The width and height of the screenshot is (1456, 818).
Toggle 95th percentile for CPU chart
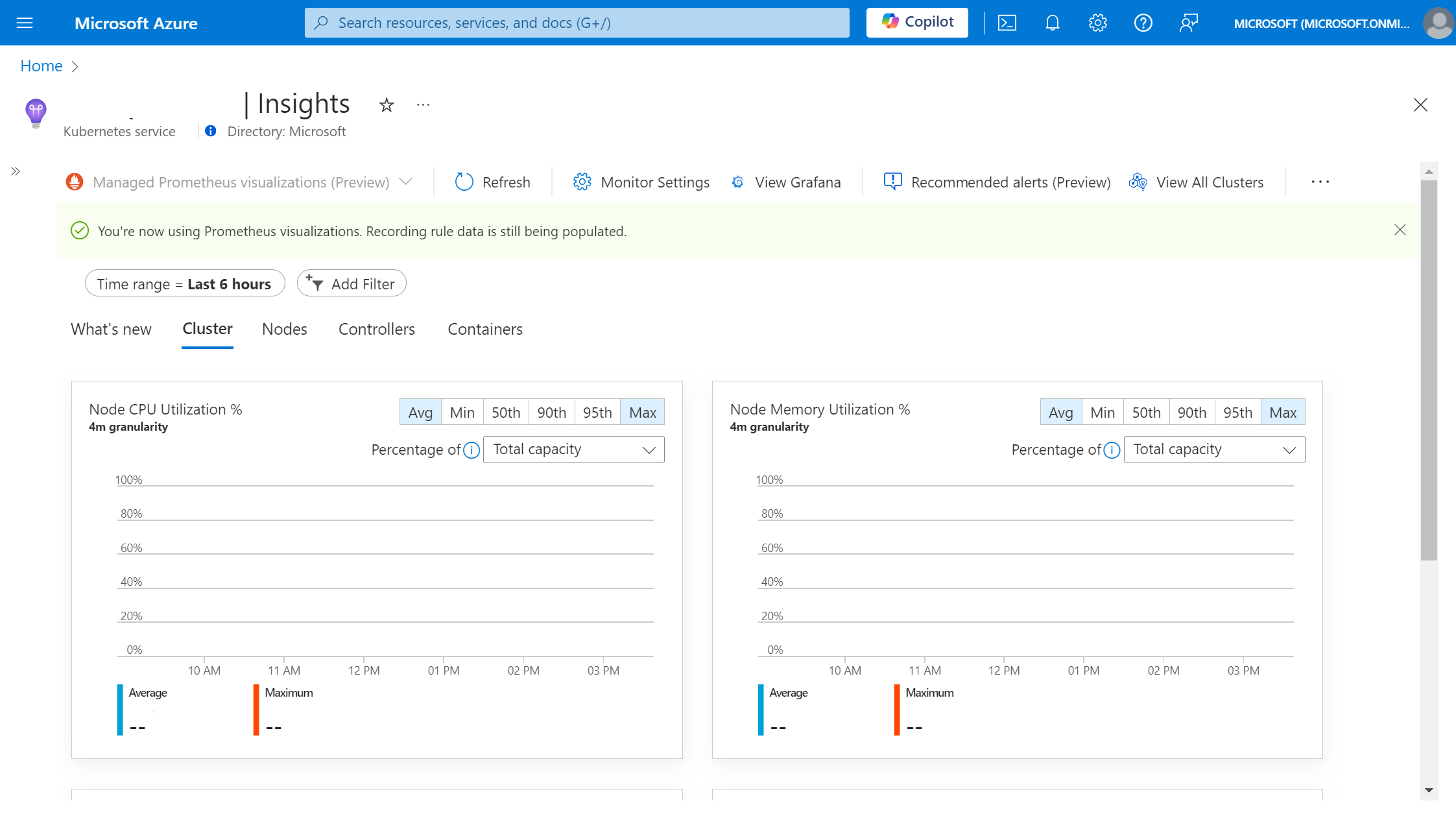(596, 412)
